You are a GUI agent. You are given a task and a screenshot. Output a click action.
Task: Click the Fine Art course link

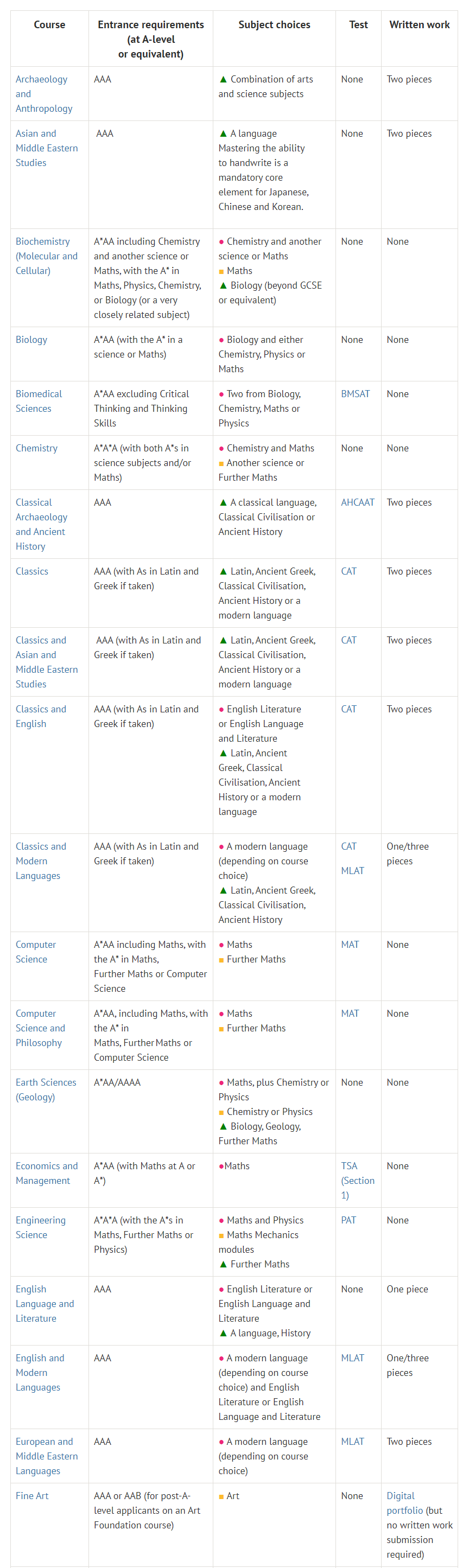[31, 1495]
